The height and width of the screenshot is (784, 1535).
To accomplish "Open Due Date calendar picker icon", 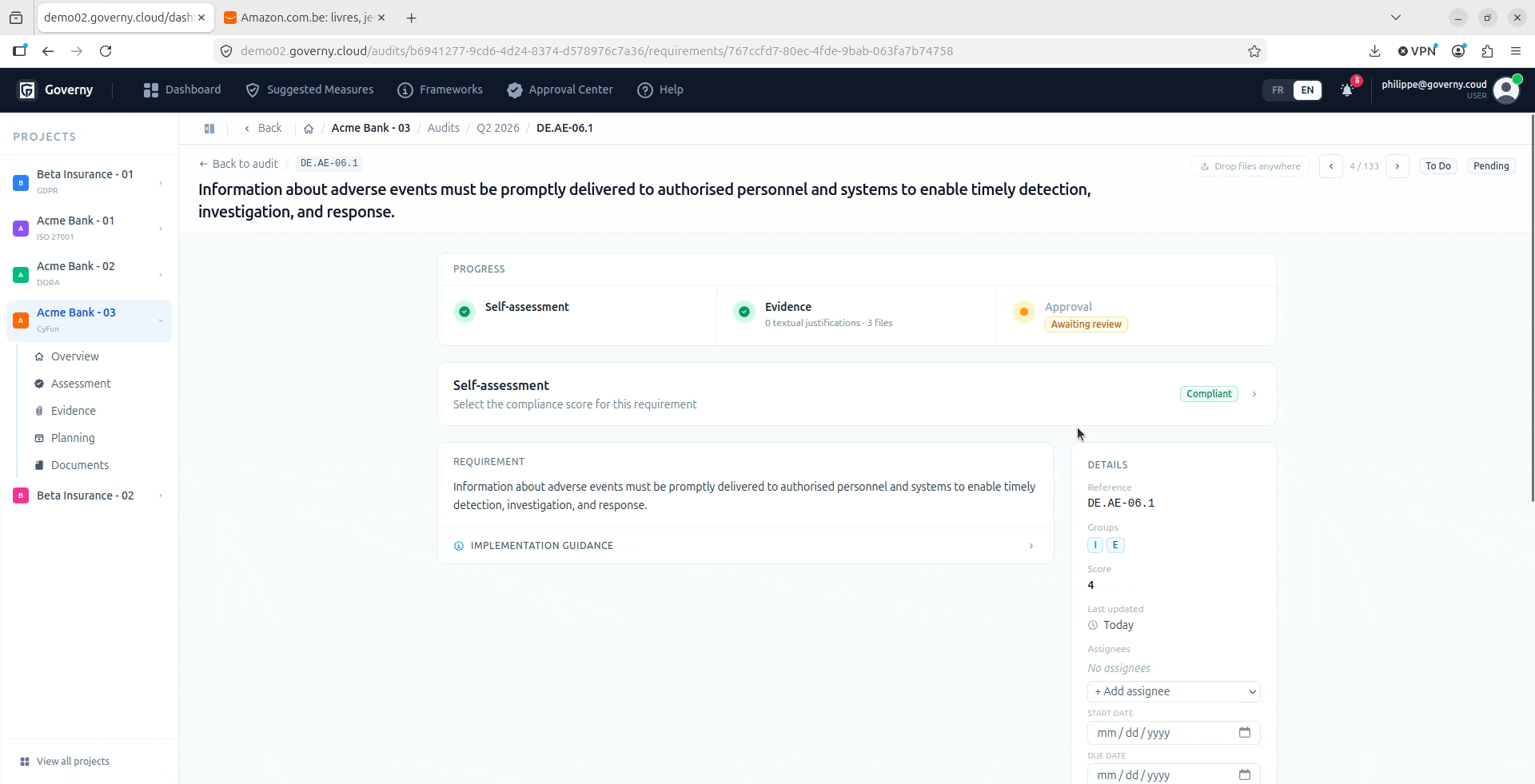I will coord(1245,774).
